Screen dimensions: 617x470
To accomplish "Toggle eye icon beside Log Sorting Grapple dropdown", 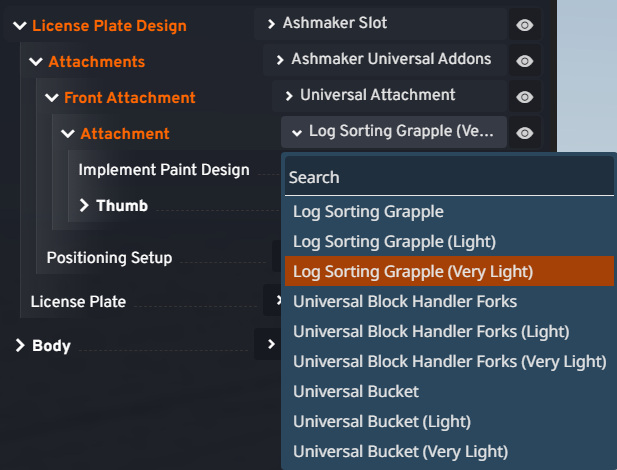I will coord(524,133).
